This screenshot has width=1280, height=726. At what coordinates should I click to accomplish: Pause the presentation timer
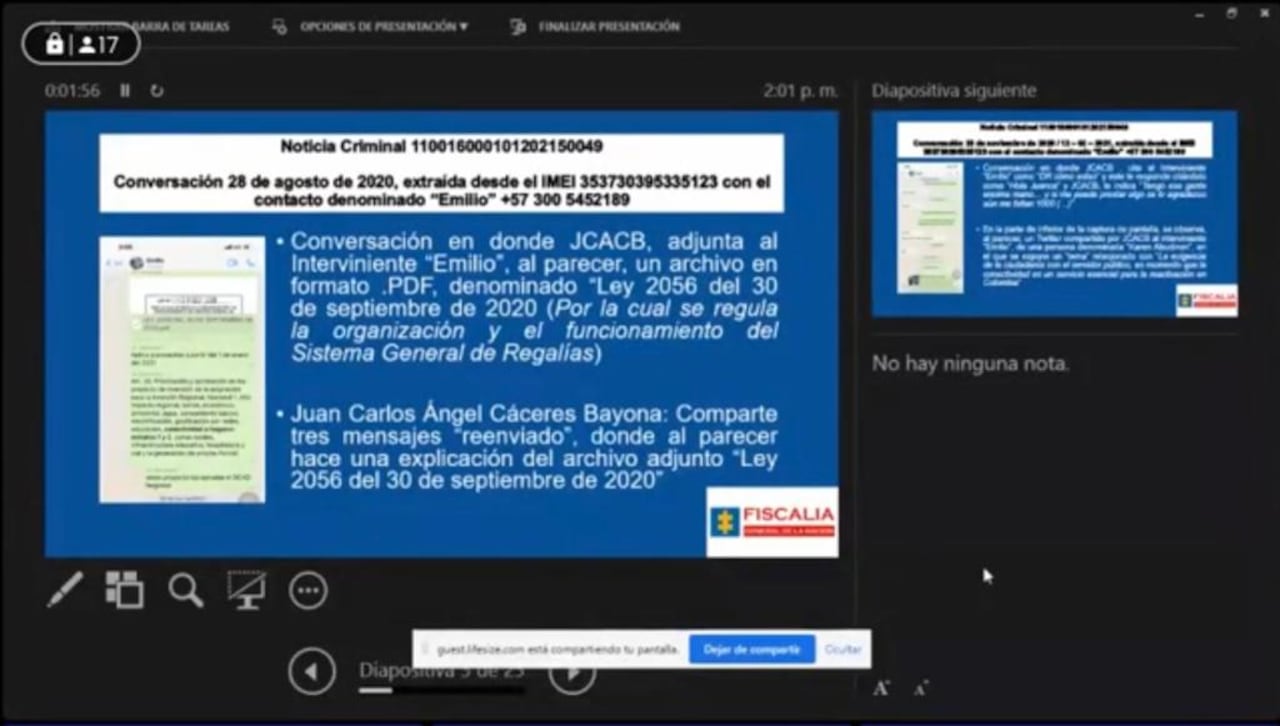coord(123,90)
